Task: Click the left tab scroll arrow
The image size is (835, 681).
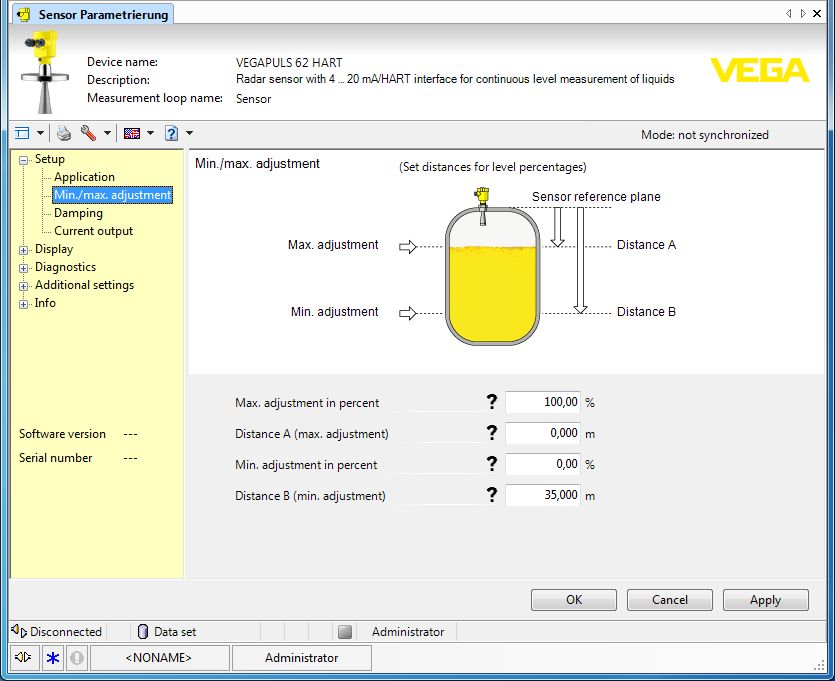Action: click(x=788, y=14)
